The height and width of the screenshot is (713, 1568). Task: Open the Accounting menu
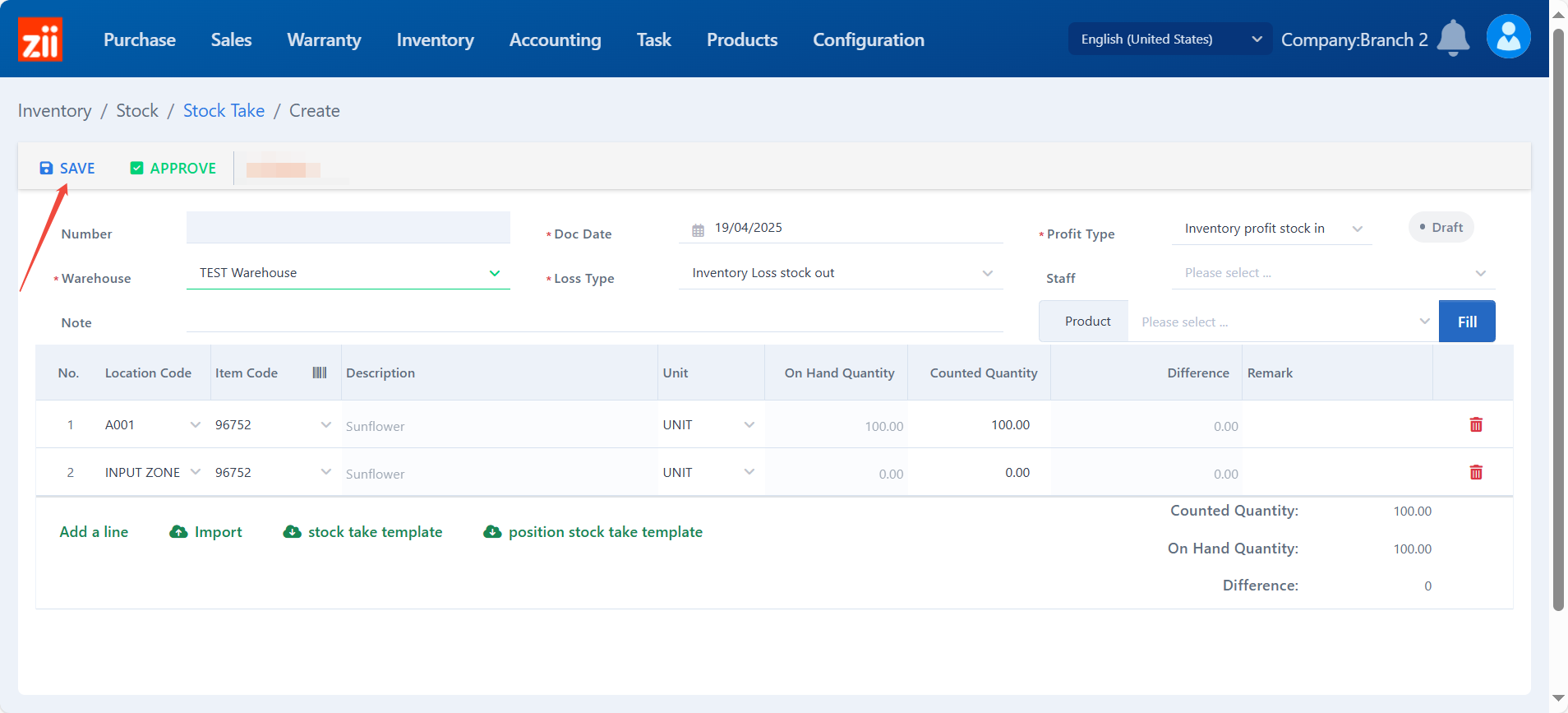point(555,39)
